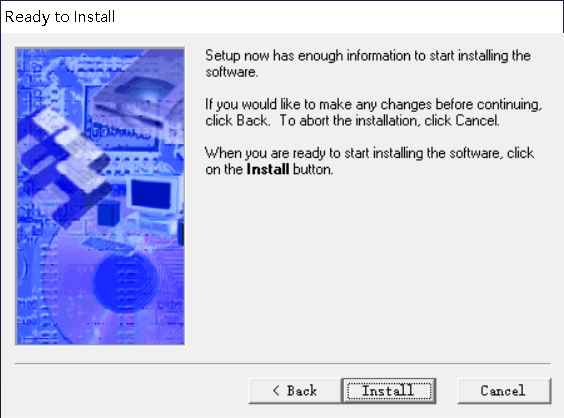Click the white header bar beside the title
Screen dimensions: 564x418
point(338,17)
